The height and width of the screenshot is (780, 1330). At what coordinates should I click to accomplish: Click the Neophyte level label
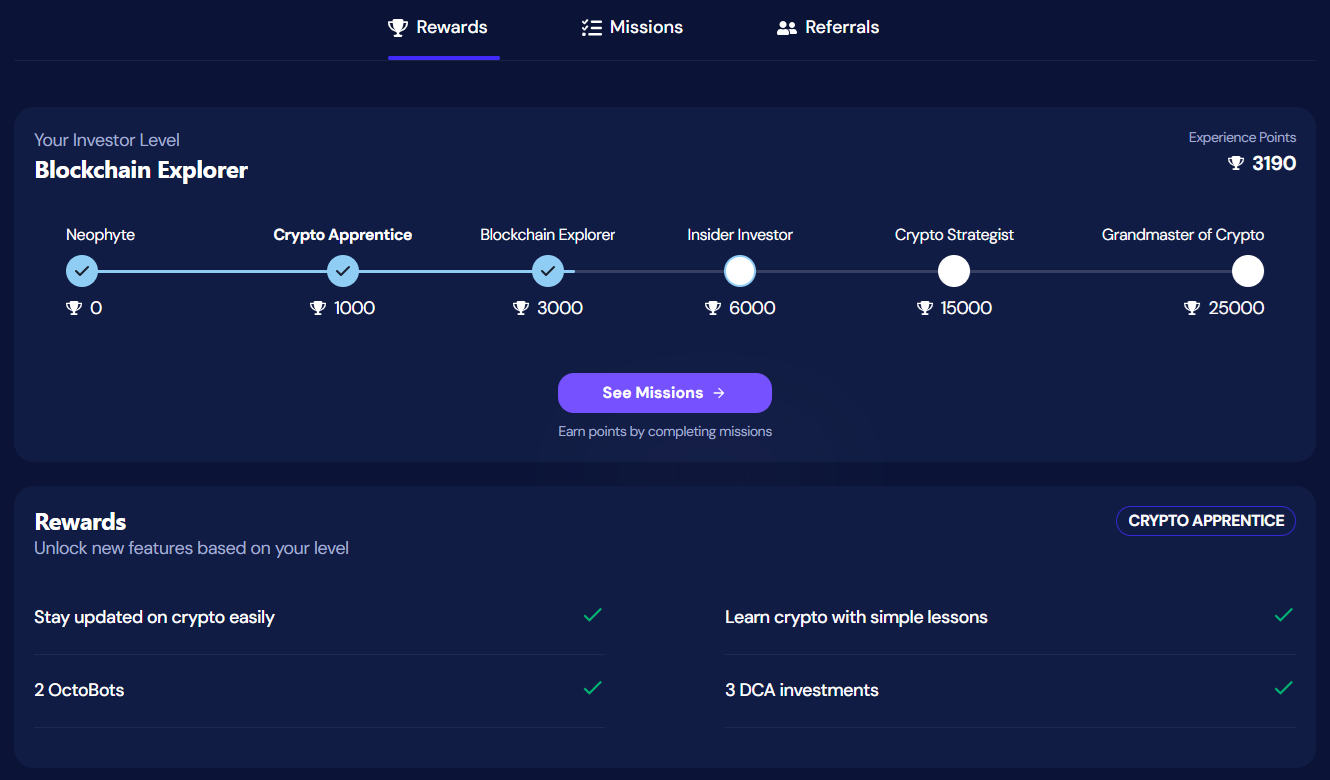pyautogui.click(x=100, y=235)
